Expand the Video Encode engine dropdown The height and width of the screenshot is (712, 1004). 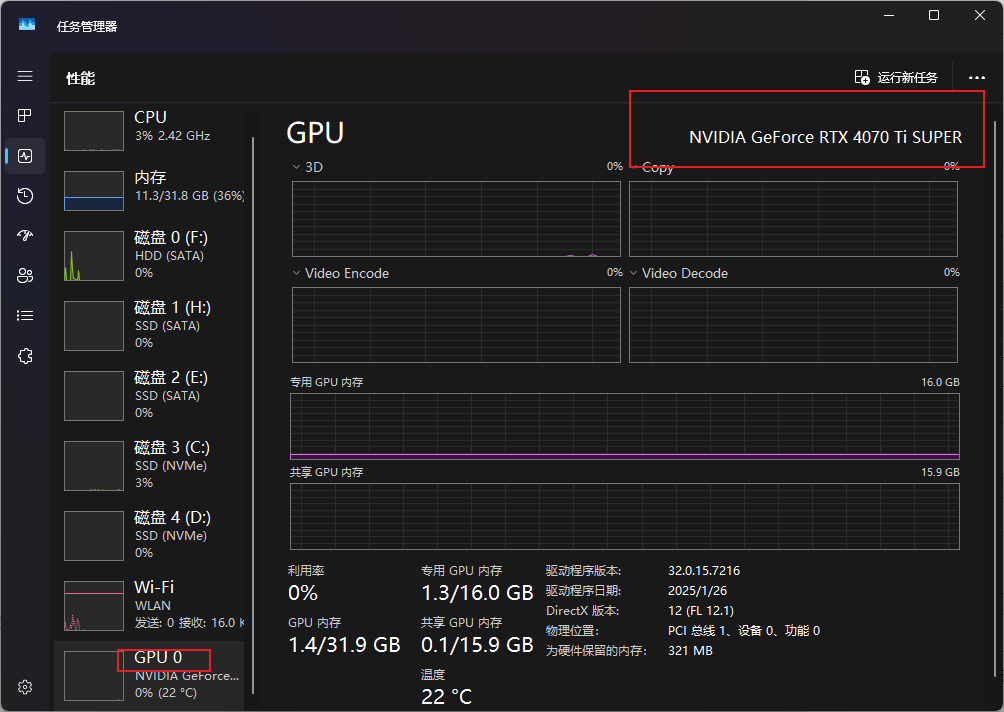[x=297, y=273]
